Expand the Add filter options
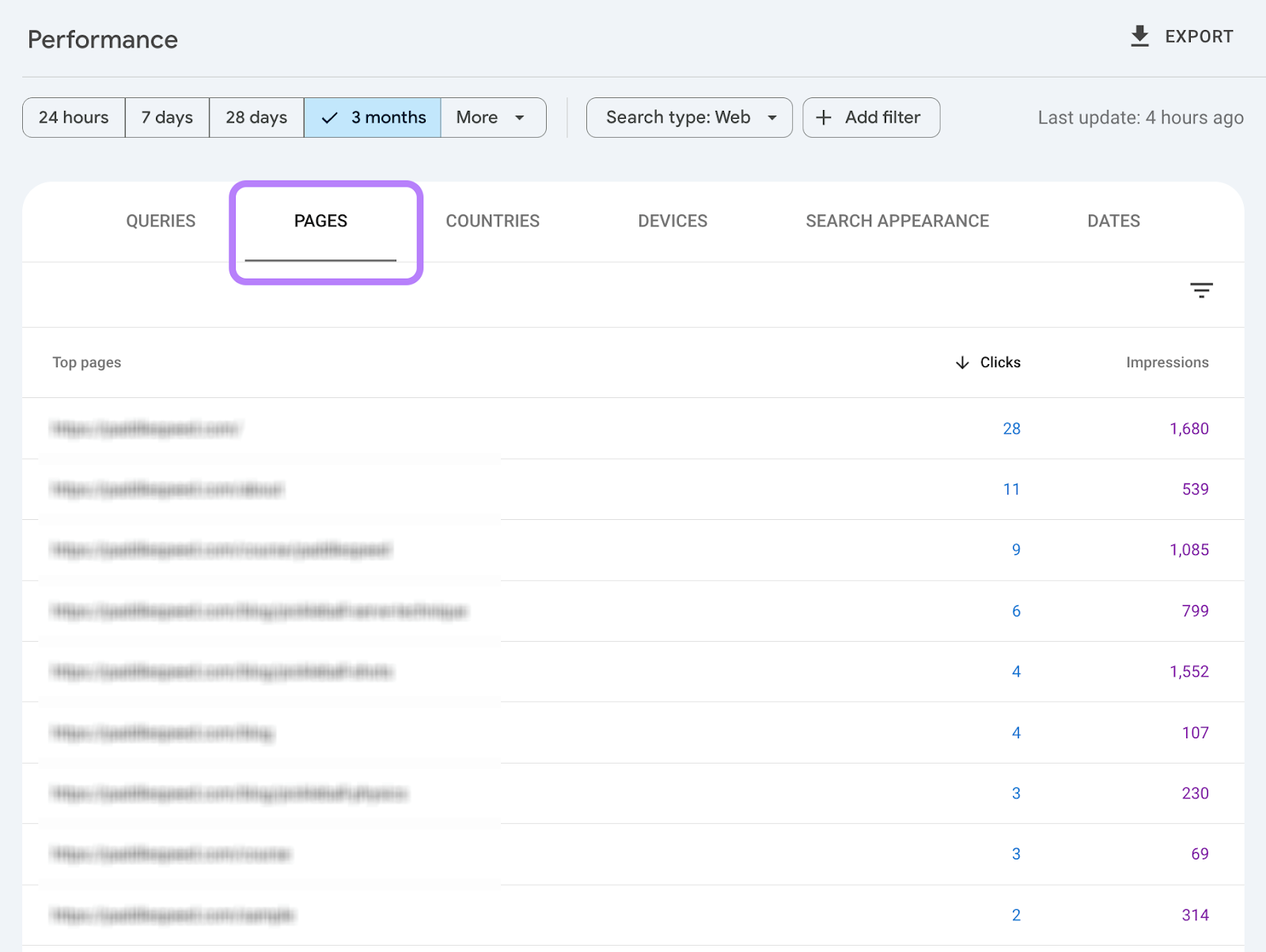1266x952 pixels. tap(870, 117)
